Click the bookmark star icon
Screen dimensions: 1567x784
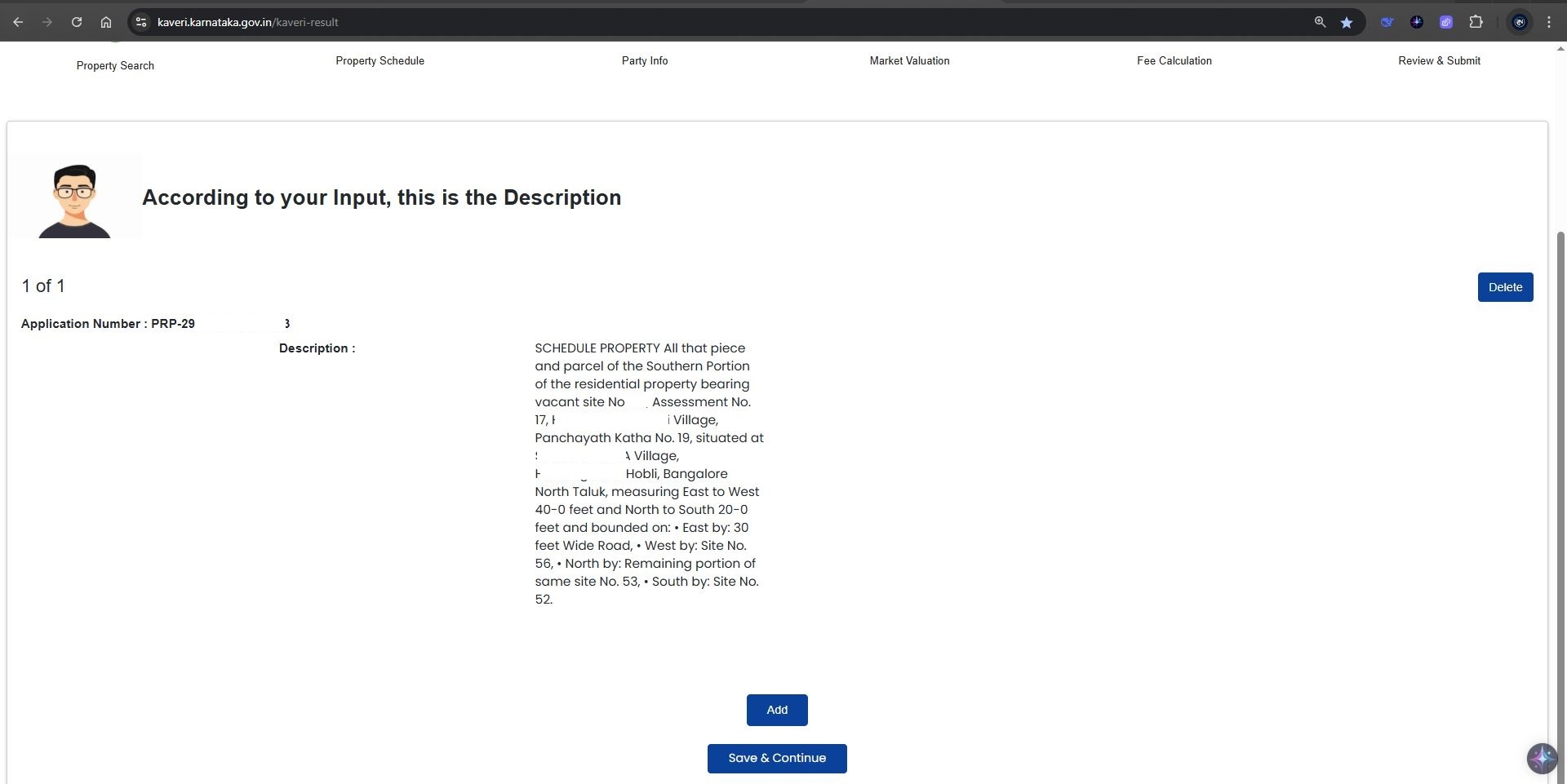point(1347,22)
